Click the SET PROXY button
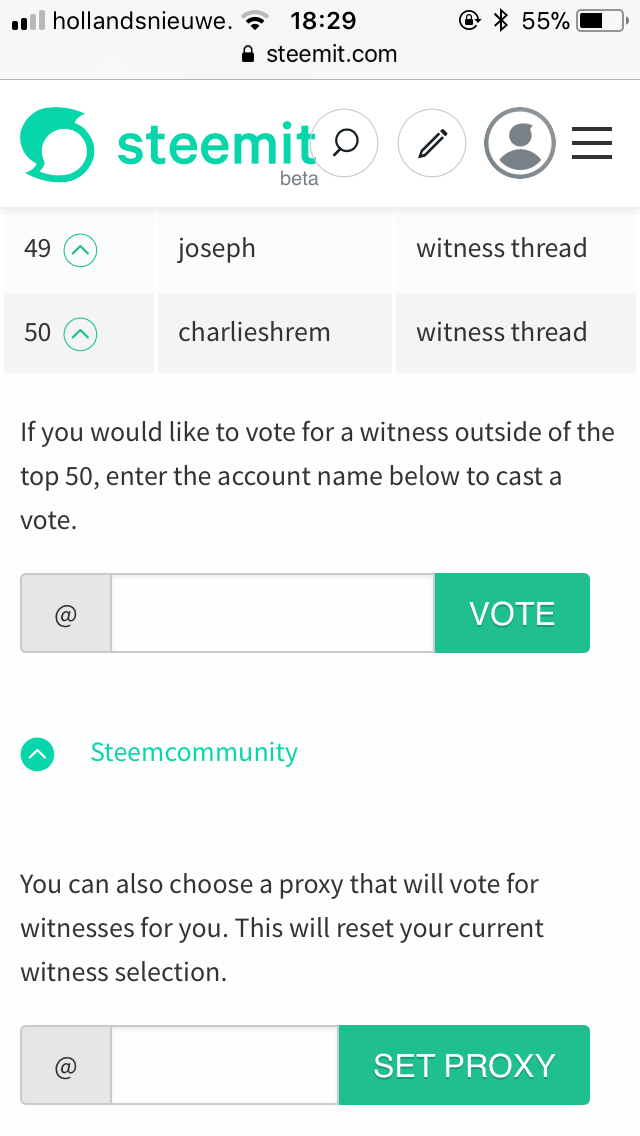 click(465, 1065)
